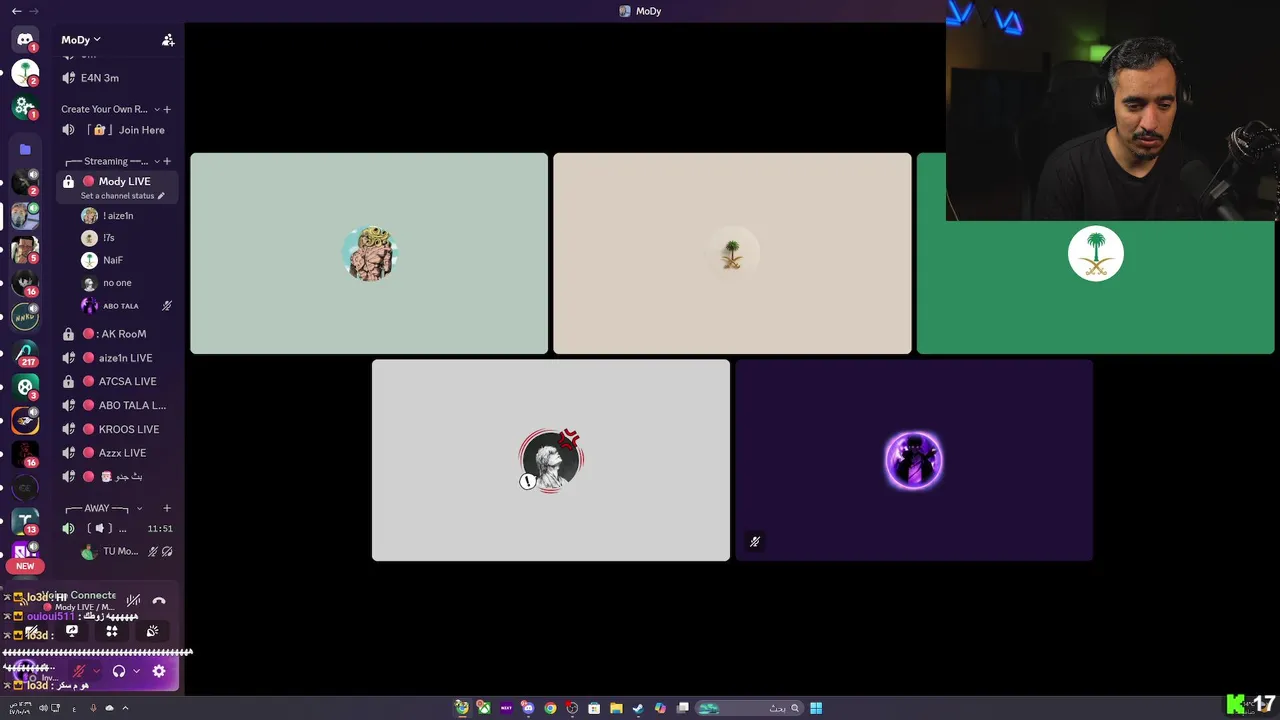Turn on camera in voice panel
This screenshot has height=720, width=1280.
pyautogui.click(x=31, y=631)
